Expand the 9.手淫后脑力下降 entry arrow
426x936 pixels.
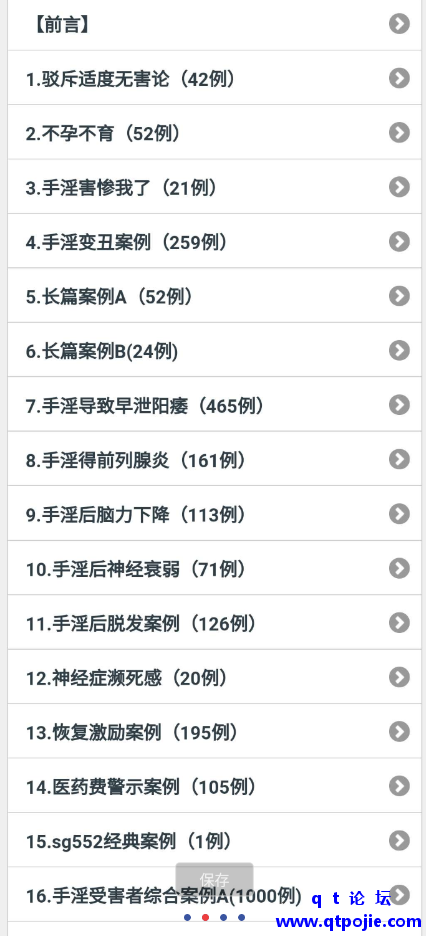[399, 514]
